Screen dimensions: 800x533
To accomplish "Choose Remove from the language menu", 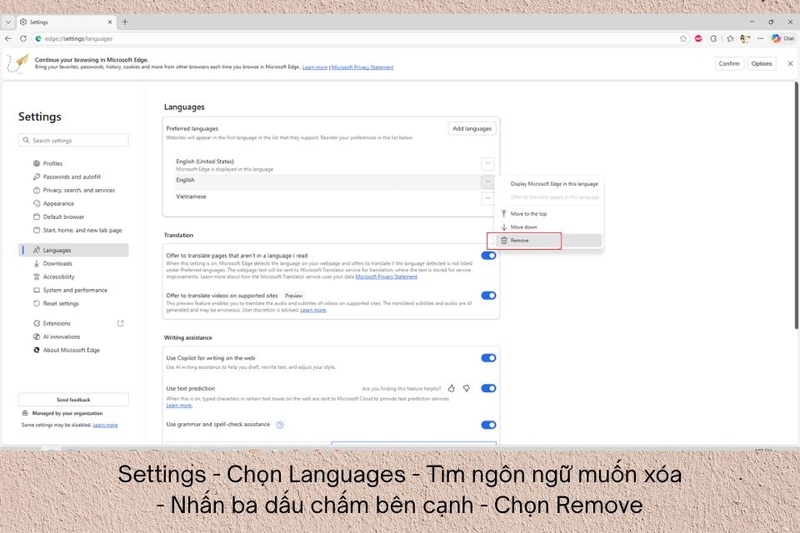I will pos(549,240).
